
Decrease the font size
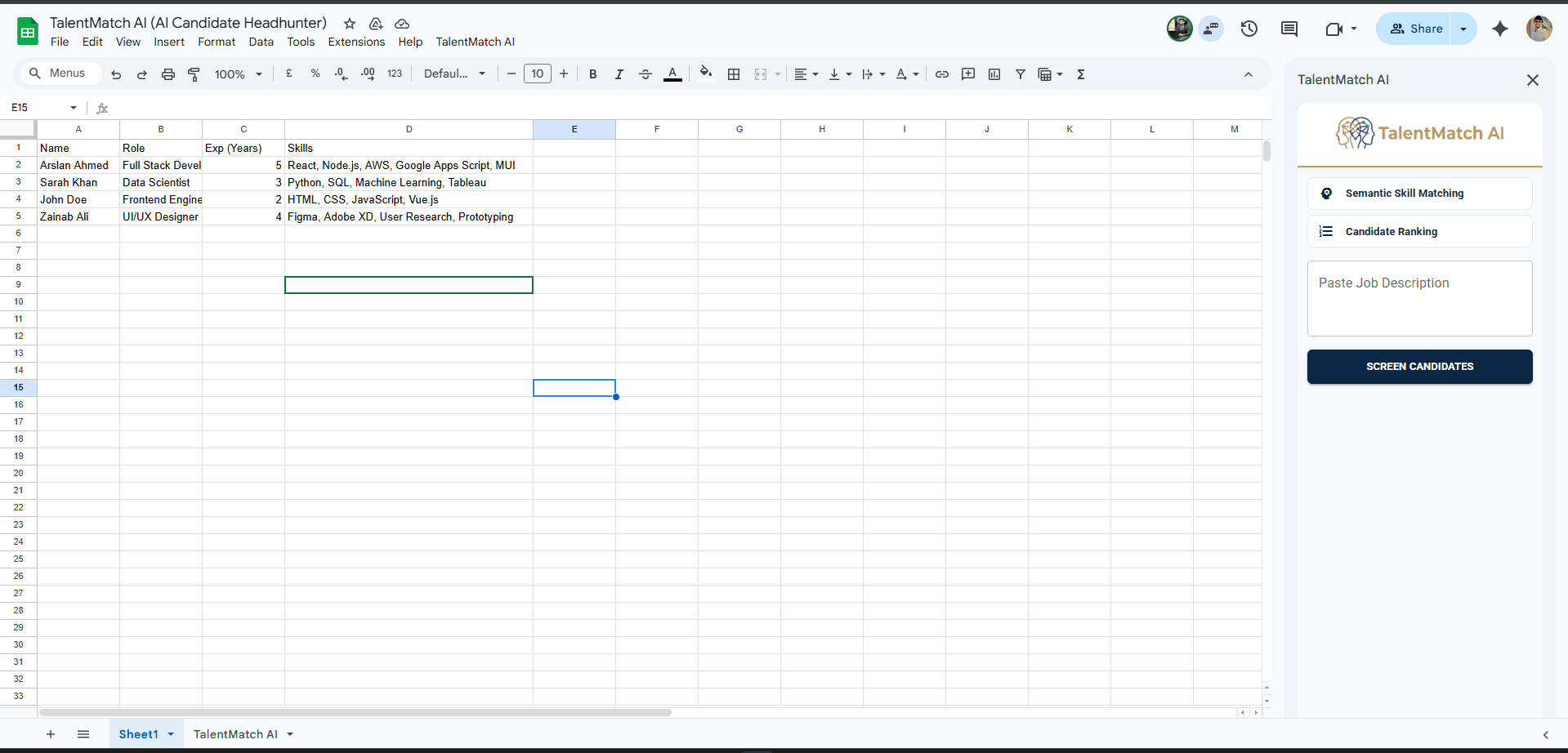pyautogui.click(x=511, y=74)
